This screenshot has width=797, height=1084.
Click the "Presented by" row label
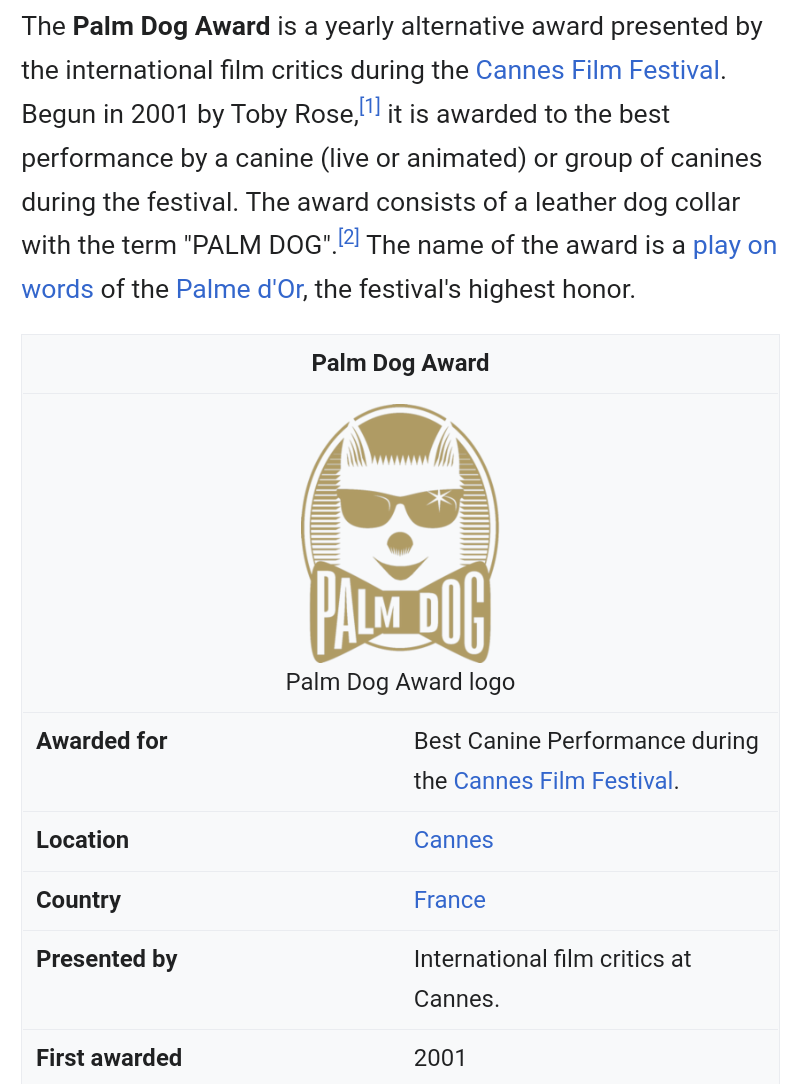click(107, 959)
